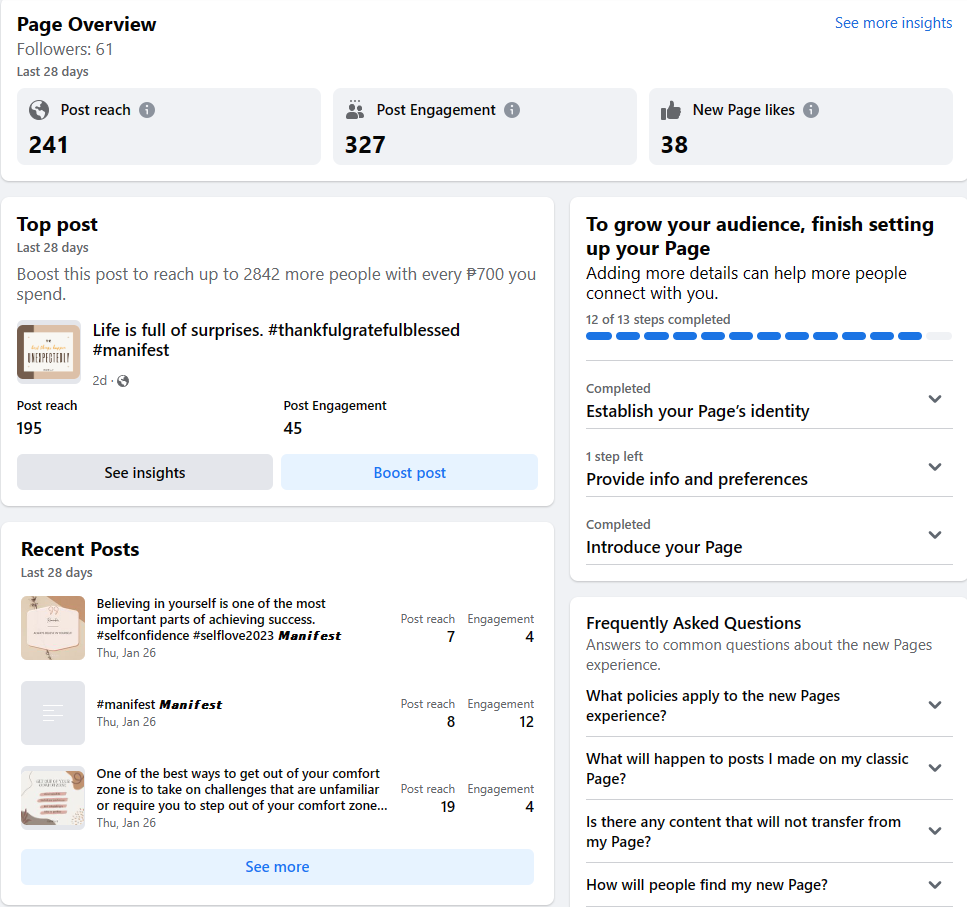Click the New Page likes value 38
Image resolution: width=967 pixels, height=907 pixels.
tap(674, 145)
